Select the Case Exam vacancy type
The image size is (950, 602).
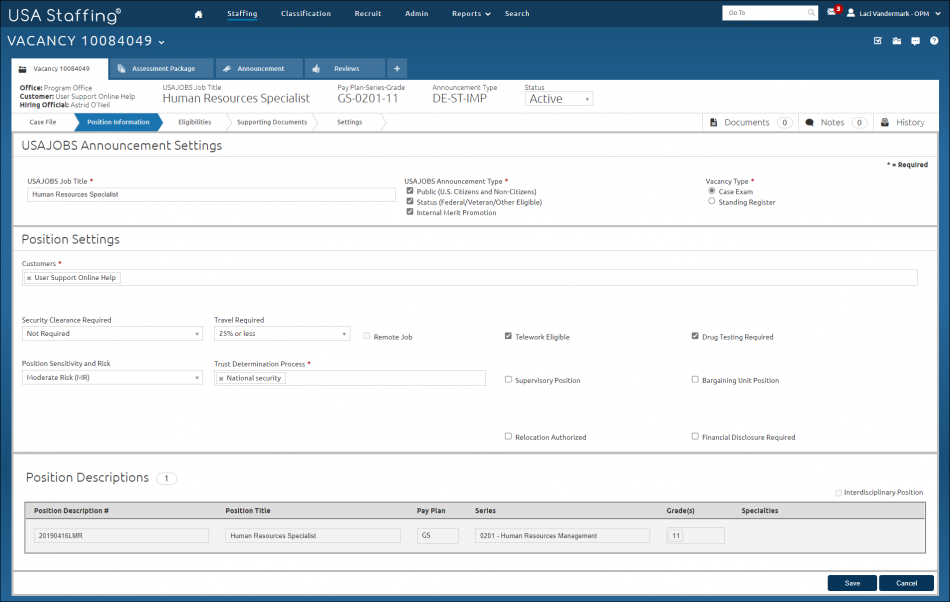(712, 191)
